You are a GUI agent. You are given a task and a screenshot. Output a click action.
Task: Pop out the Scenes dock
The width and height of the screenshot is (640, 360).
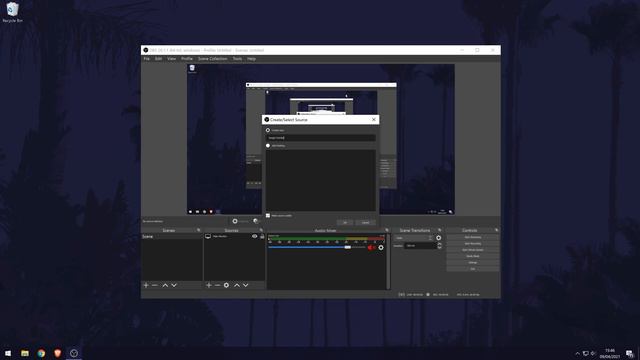point(199,230)
